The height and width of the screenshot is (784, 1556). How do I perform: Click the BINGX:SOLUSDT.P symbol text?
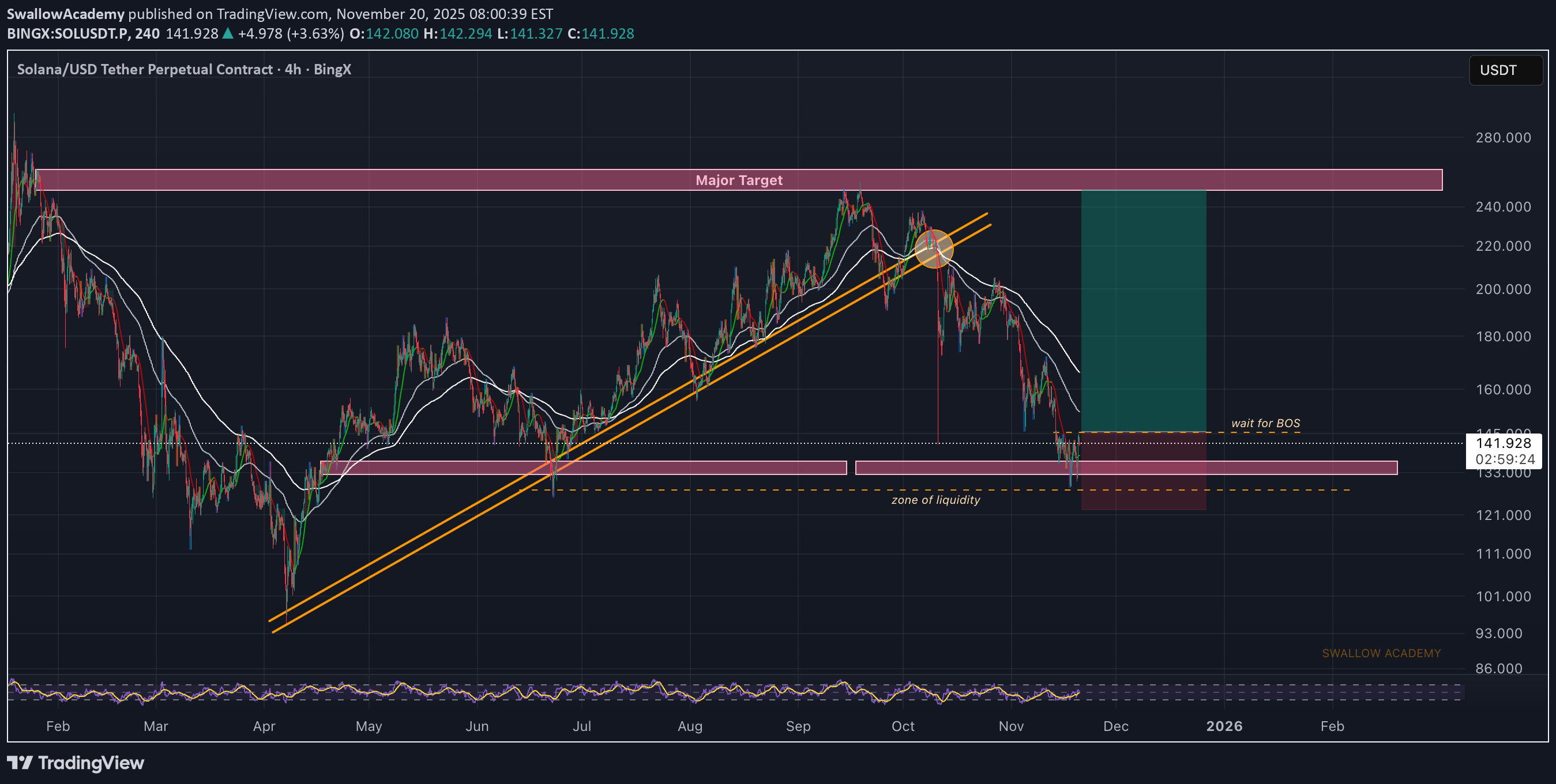67,34
